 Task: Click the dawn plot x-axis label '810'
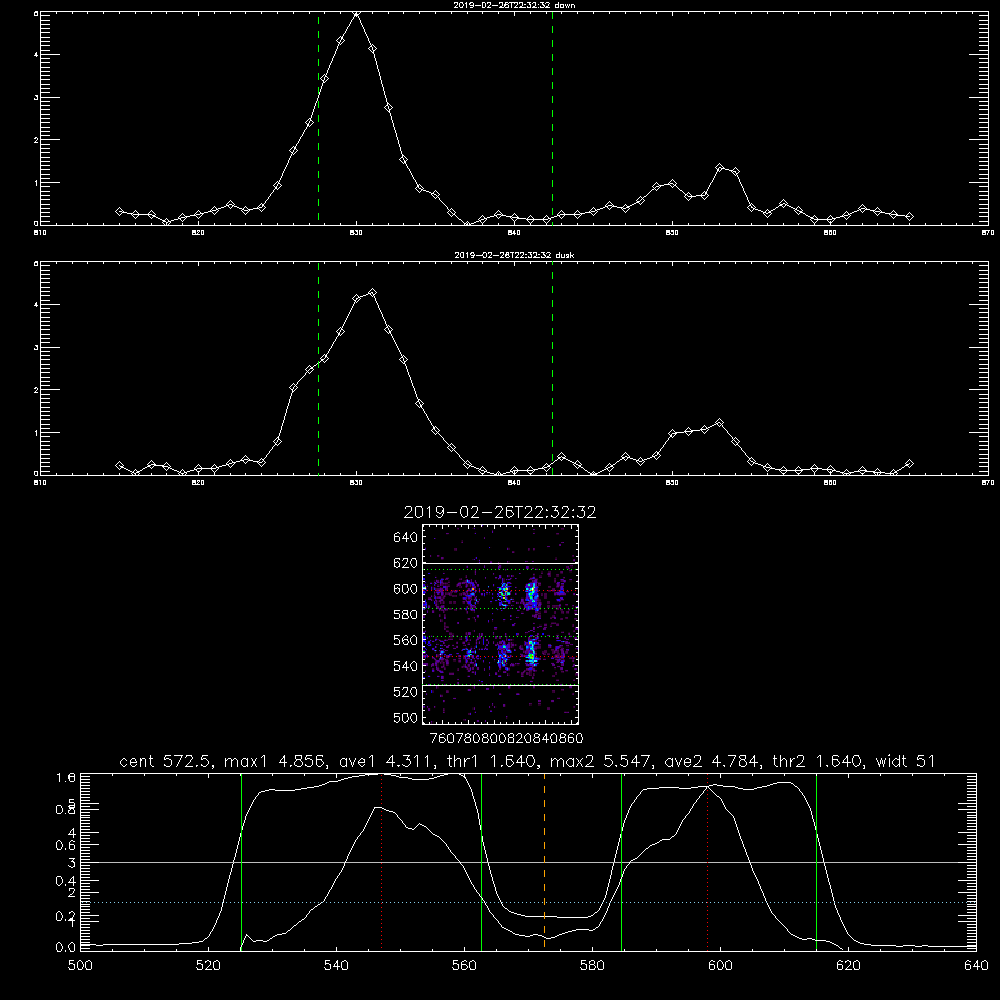40,233
